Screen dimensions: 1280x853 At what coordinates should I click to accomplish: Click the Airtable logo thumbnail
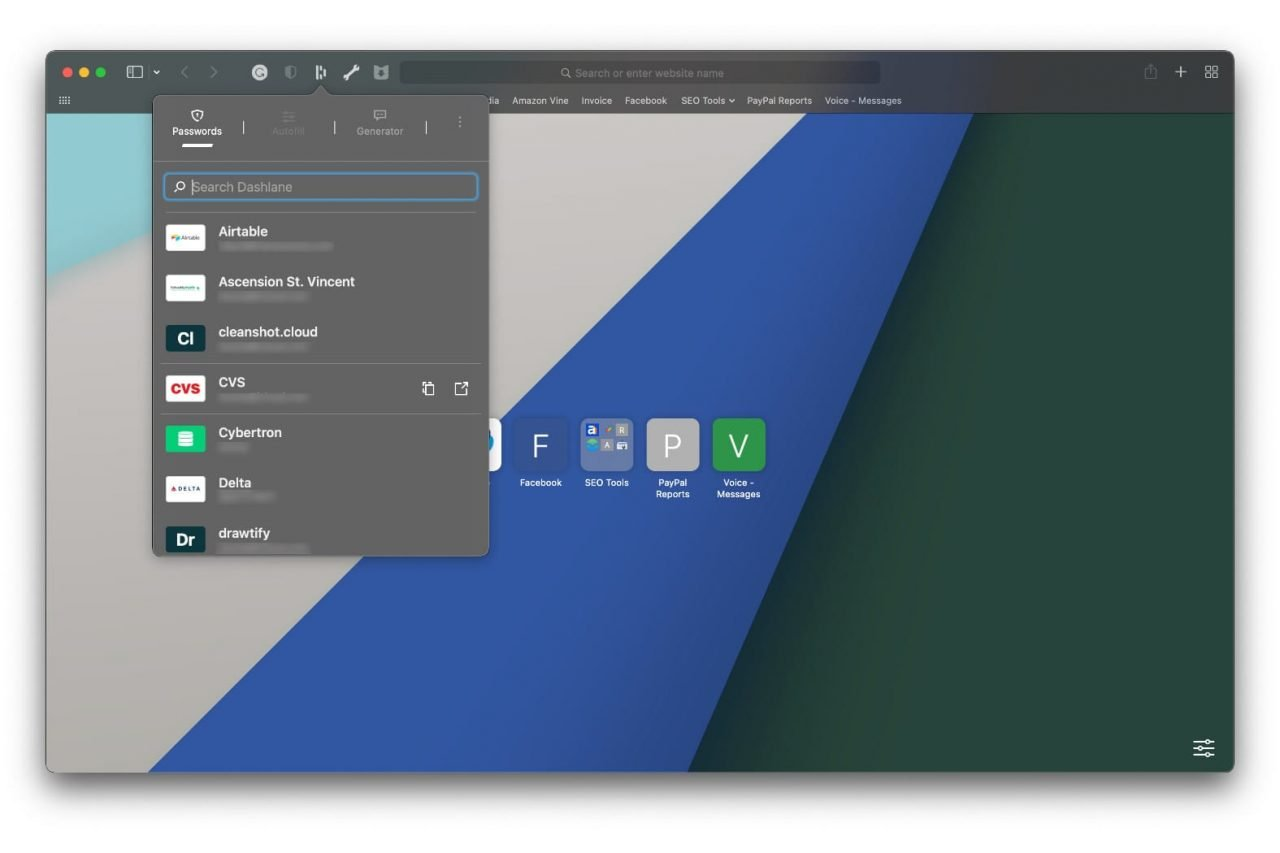(186, 238)
